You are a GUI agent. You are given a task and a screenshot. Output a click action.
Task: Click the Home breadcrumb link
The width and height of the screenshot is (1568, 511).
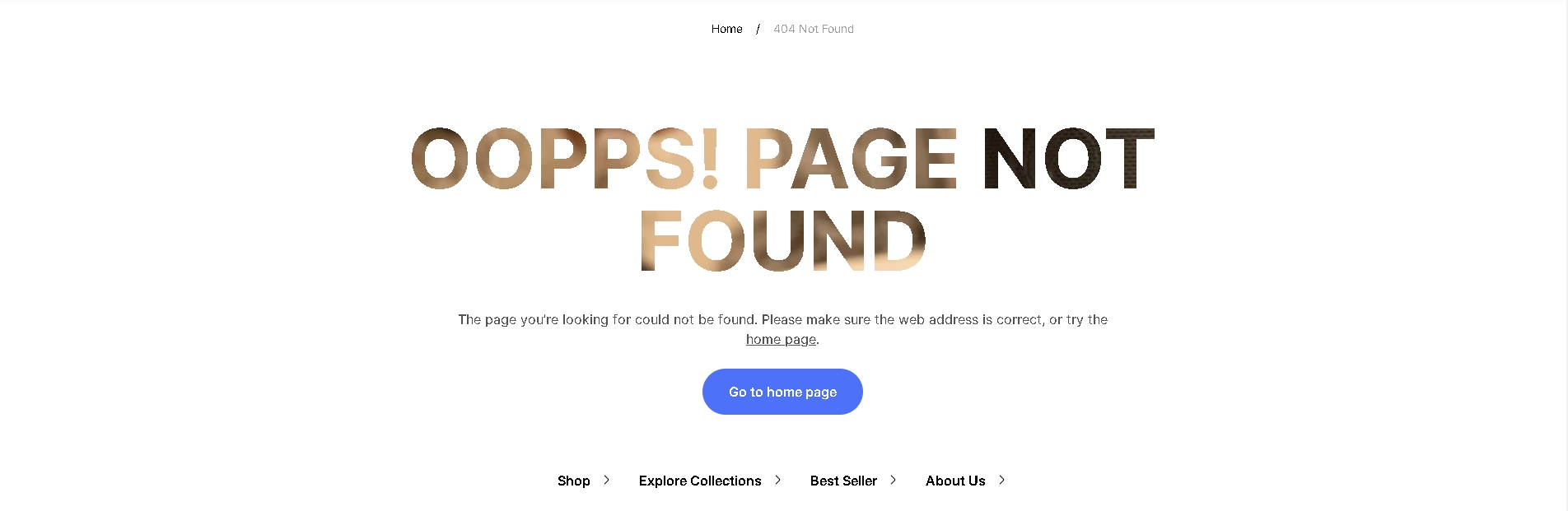[x=726, y=29]
